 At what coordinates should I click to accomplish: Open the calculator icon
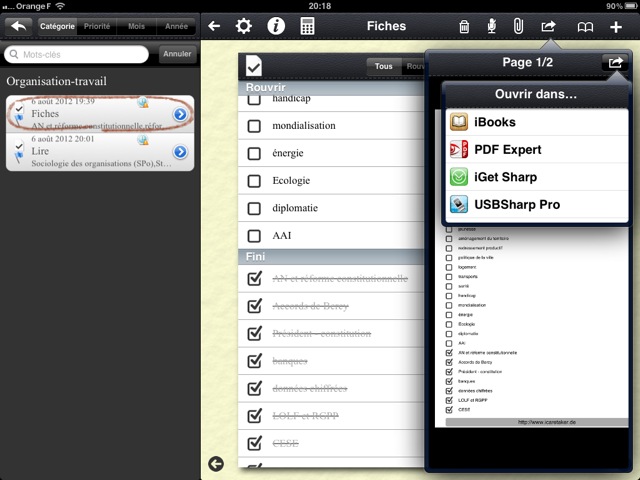tap(307, 26)
